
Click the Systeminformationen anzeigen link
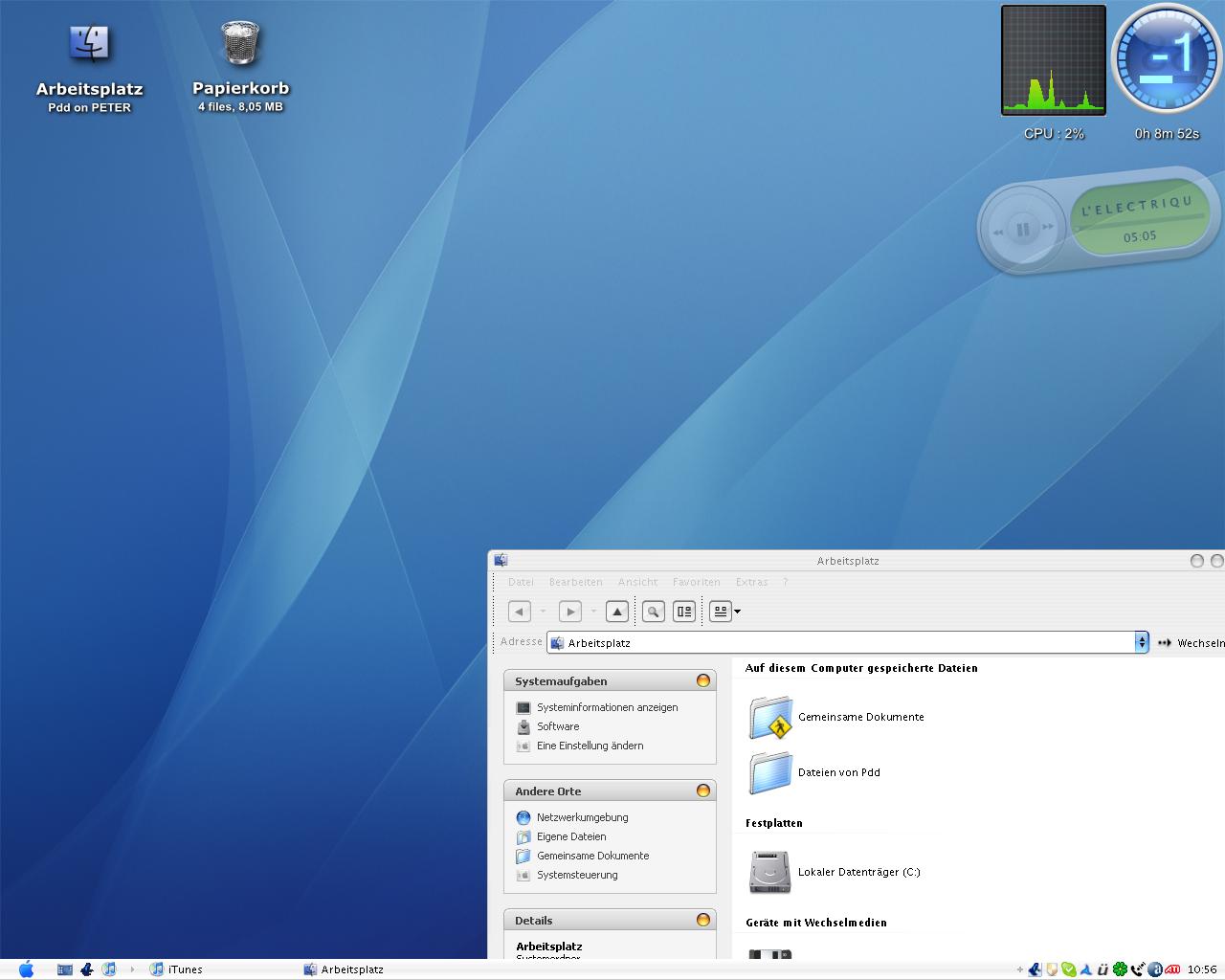click(607, 707)
